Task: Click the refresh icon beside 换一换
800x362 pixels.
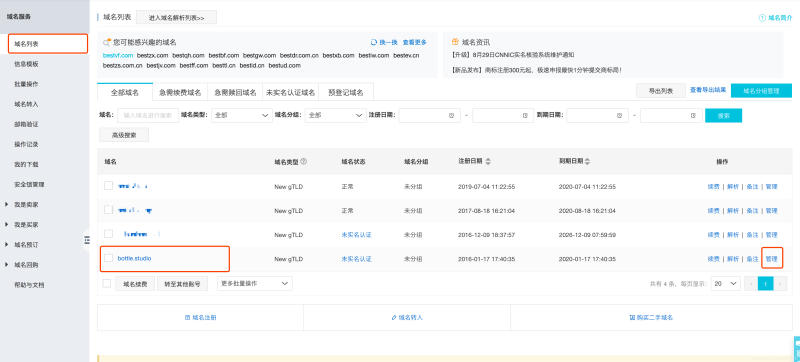Action: [374, 42]
